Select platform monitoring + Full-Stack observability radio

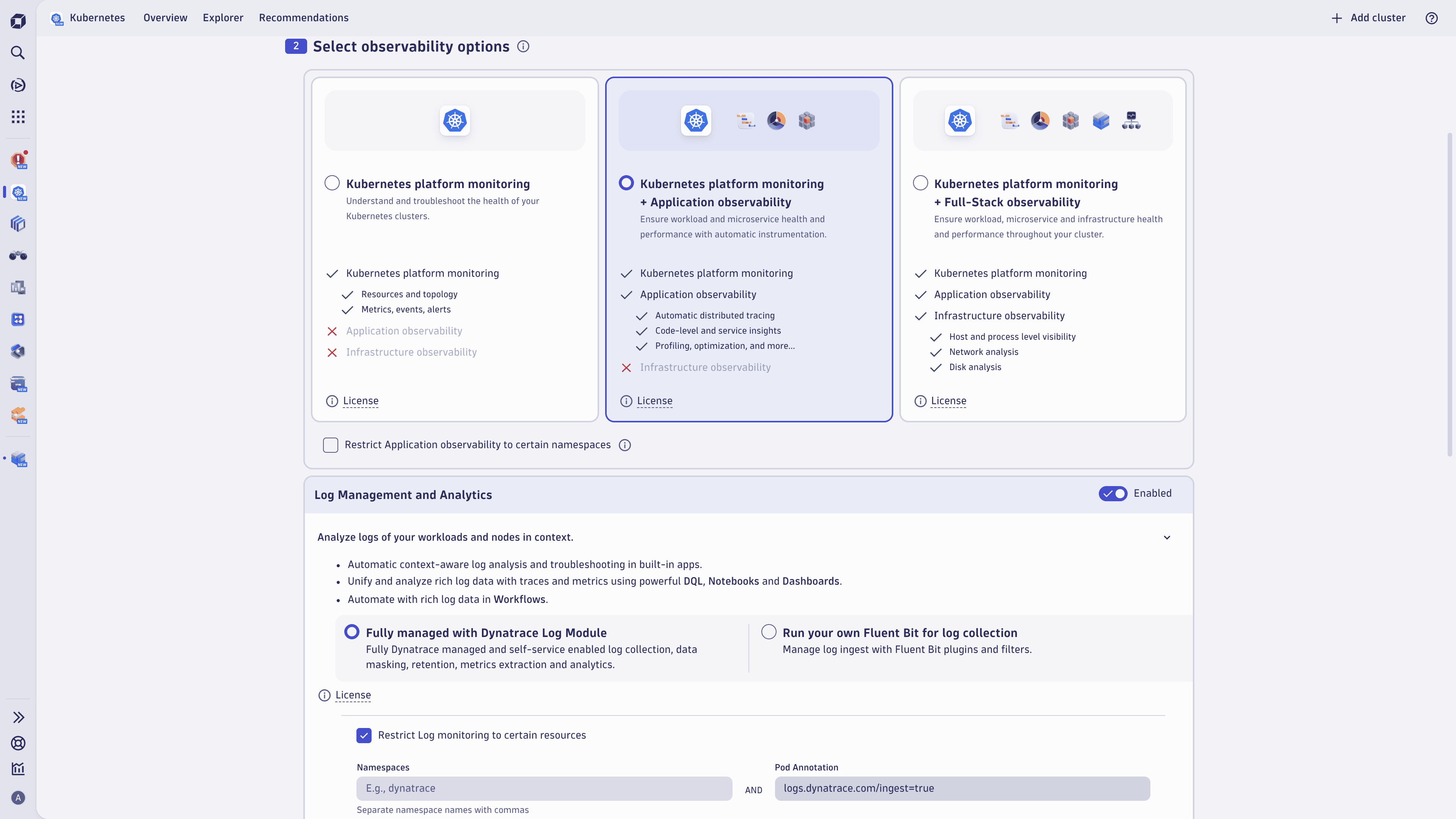click(x=920, y=183)
